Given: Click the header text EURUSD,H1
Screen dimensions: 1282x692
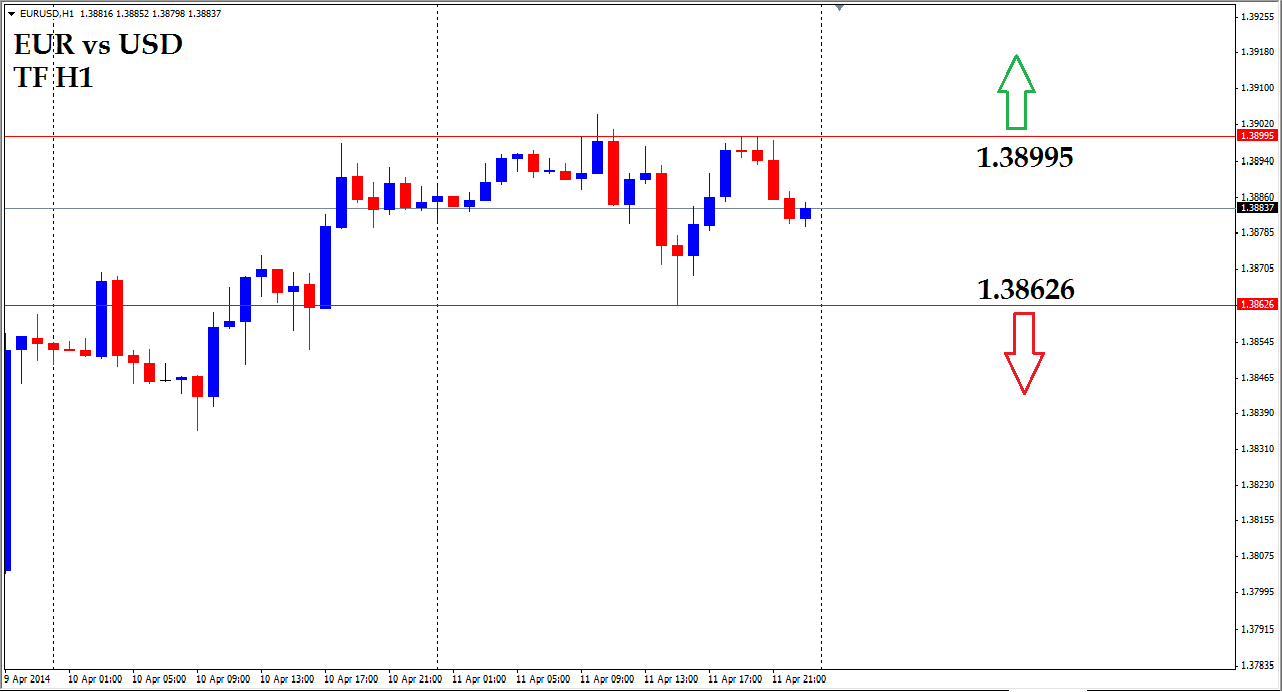Looking at the screenshot, I should (46, 14).
